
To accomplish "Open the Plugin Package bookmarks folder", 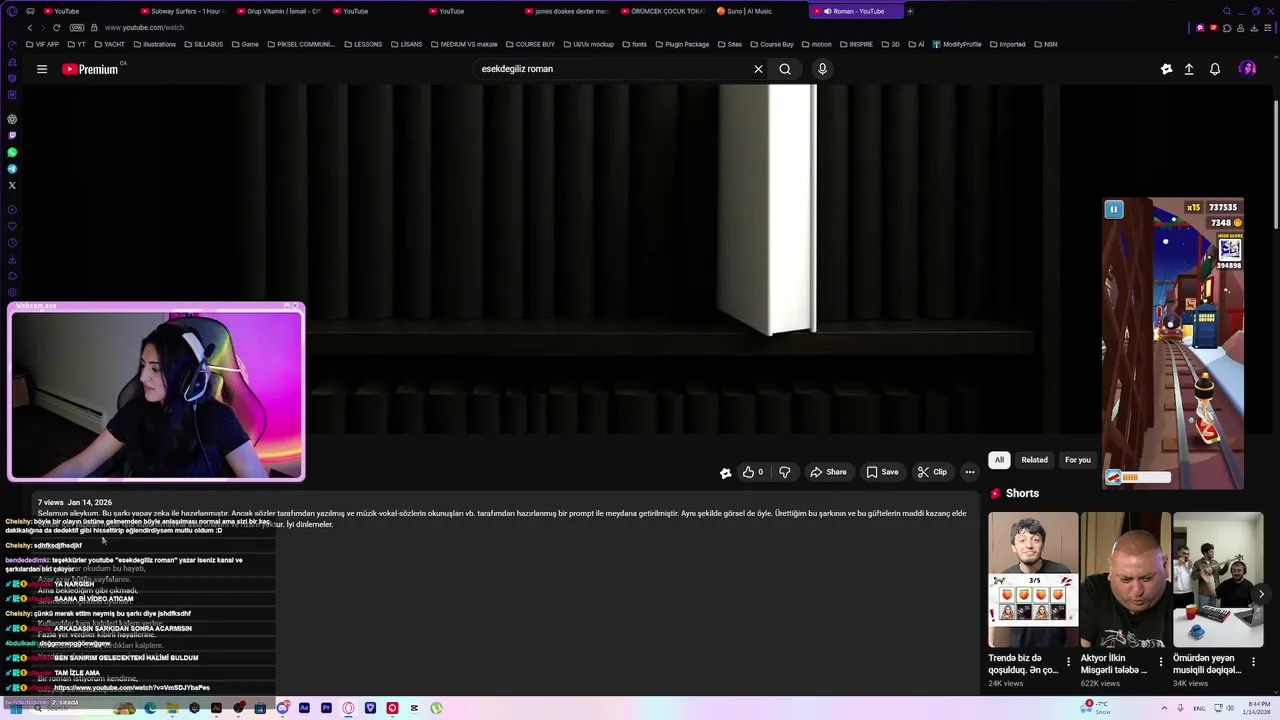I will [x=681, y=44].
